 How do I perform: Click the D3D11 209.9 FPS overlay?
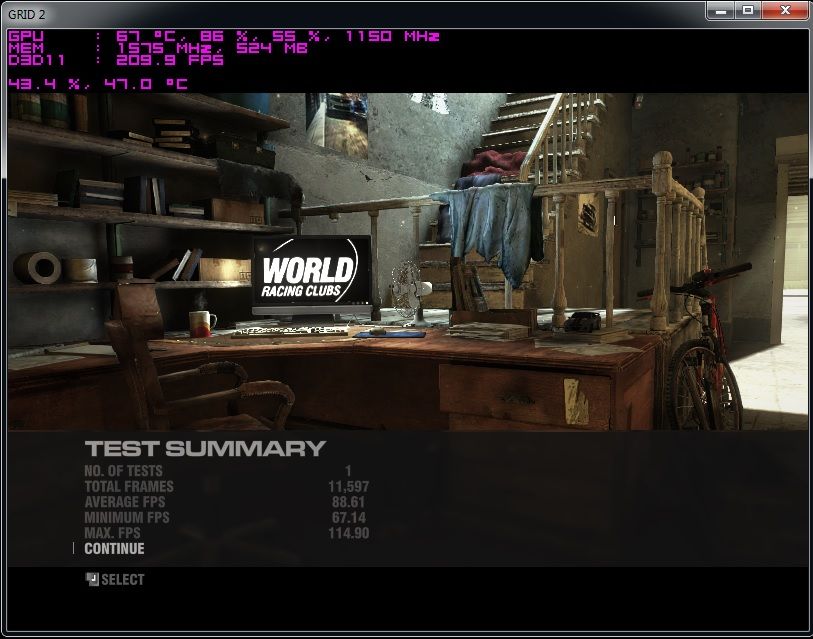(116, 60)
